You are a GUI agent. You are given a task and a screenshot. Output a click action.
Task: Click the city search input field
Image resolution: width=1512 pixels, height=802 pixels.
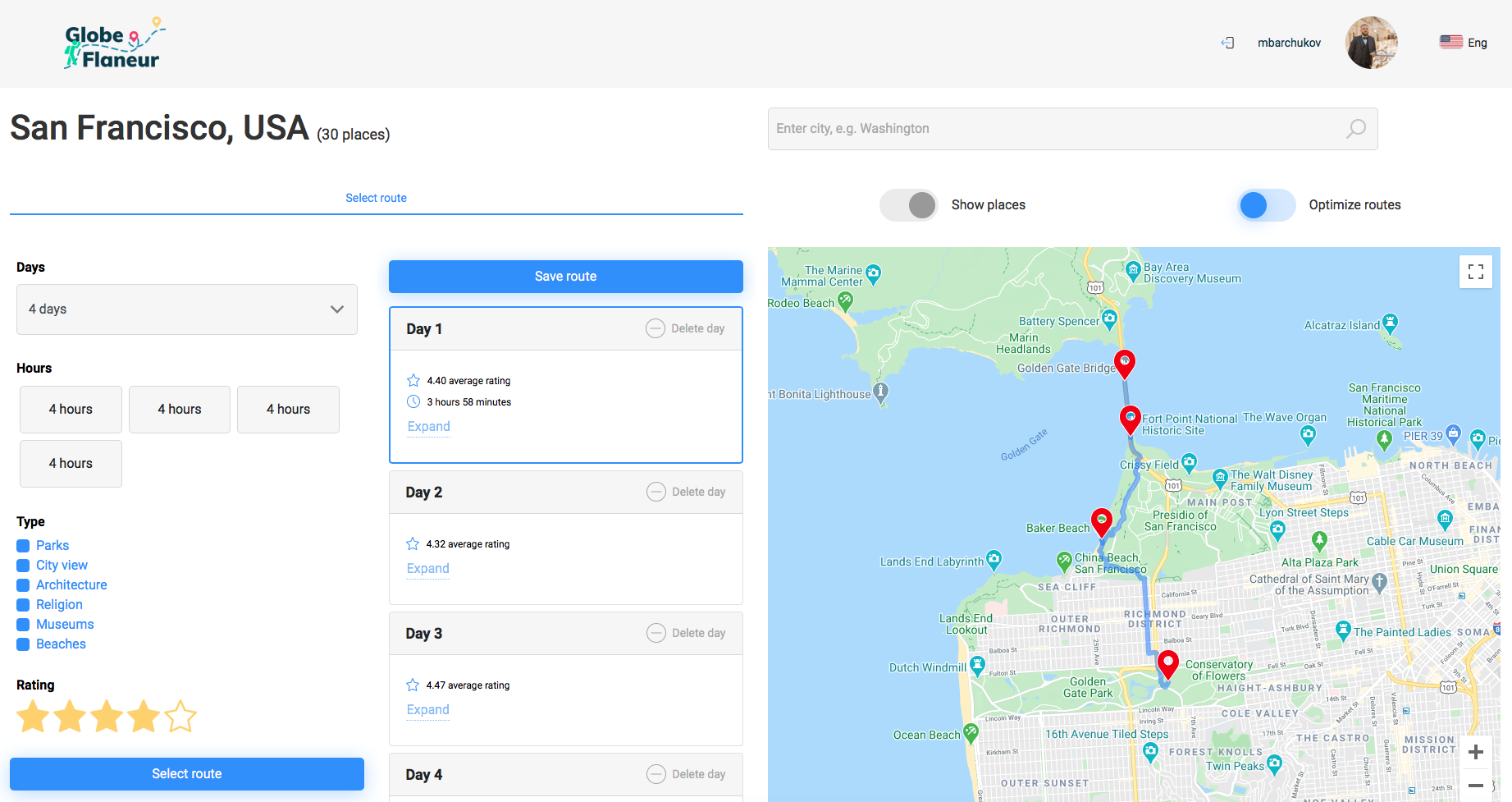(1072, 129)
